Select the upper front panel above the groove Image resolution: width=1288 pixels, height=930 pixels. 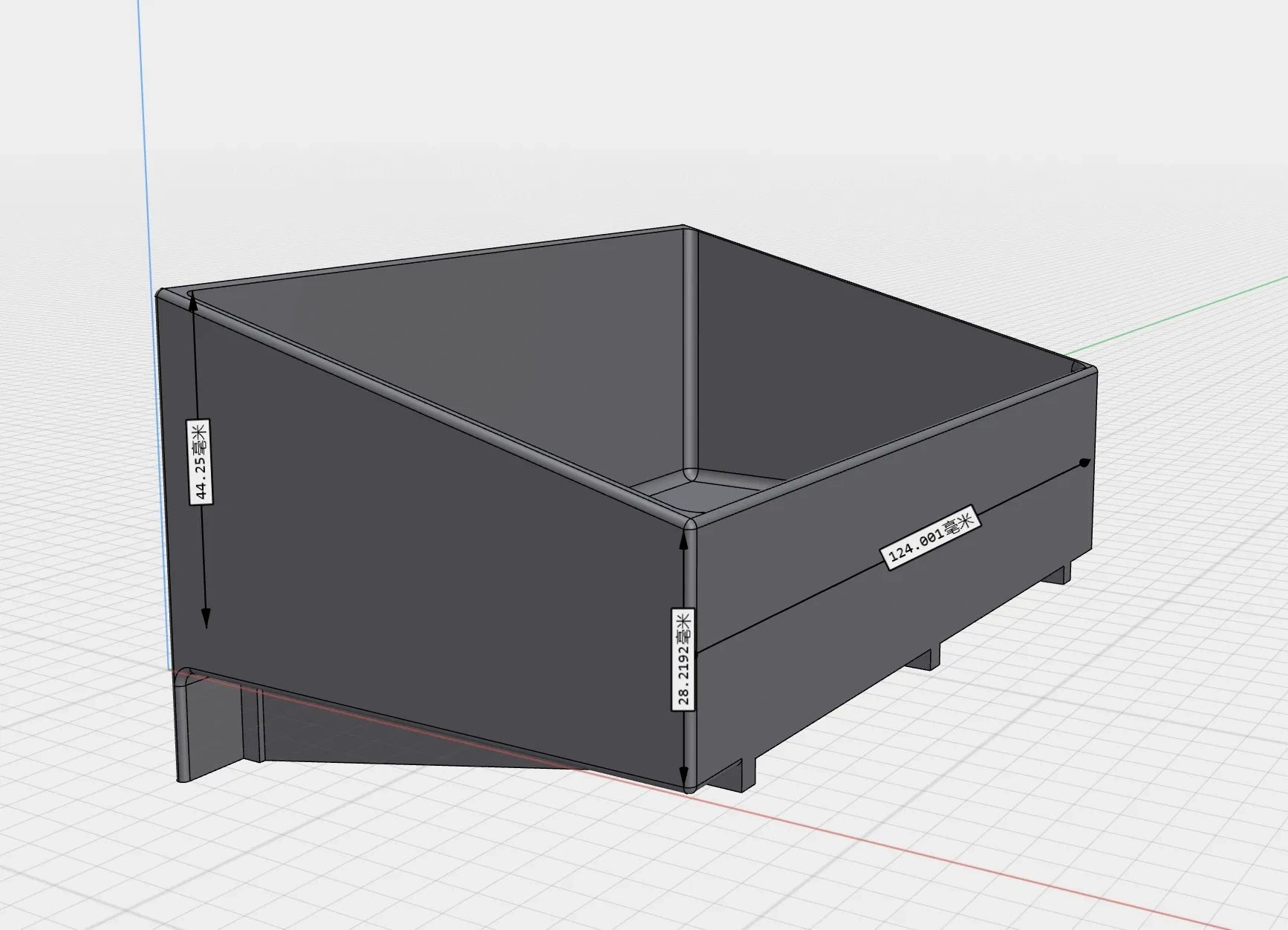pos(891,513)
